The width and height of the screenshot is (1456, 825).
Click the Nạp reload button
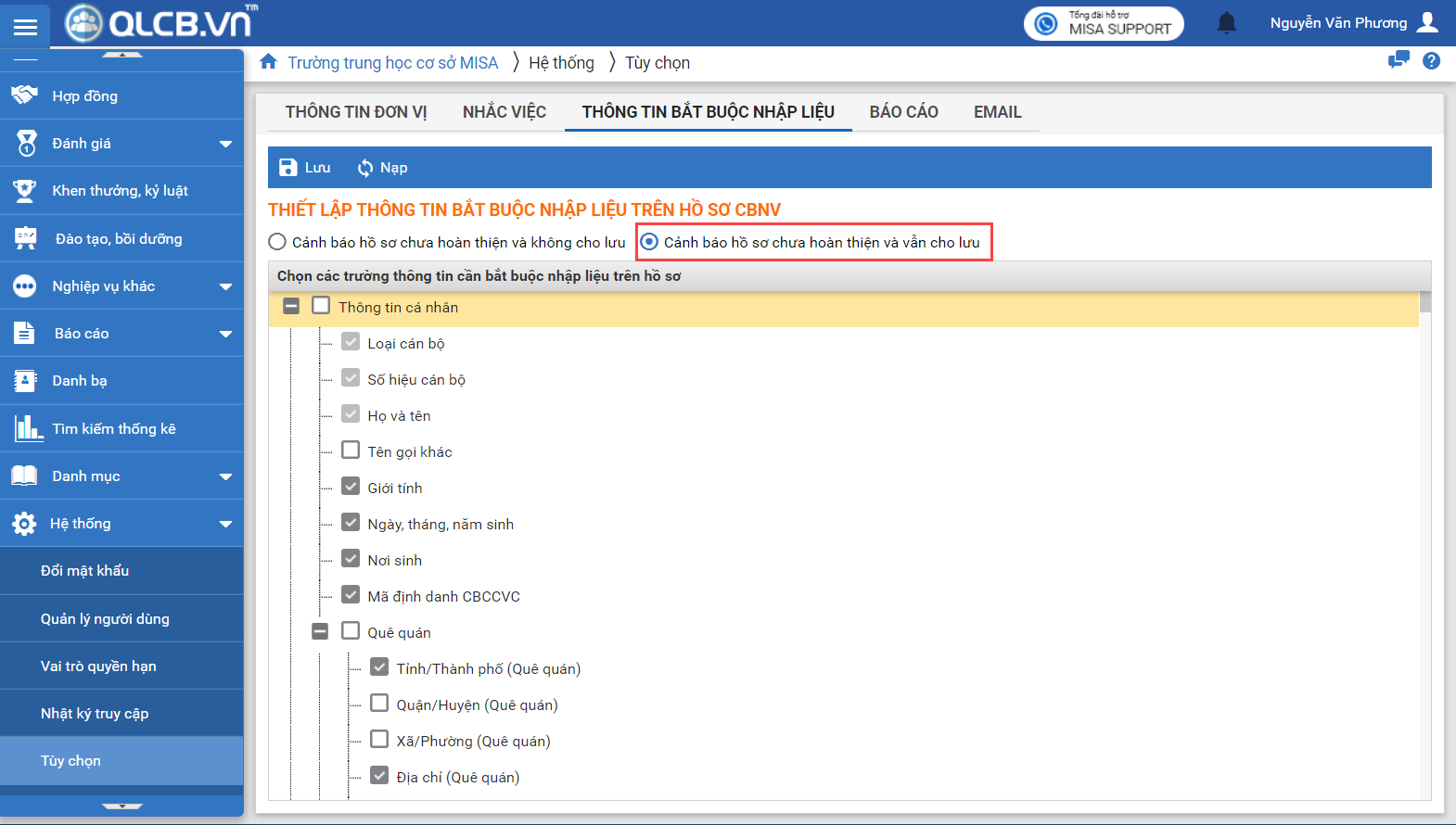pyautogui.click(x=382, y=168)
